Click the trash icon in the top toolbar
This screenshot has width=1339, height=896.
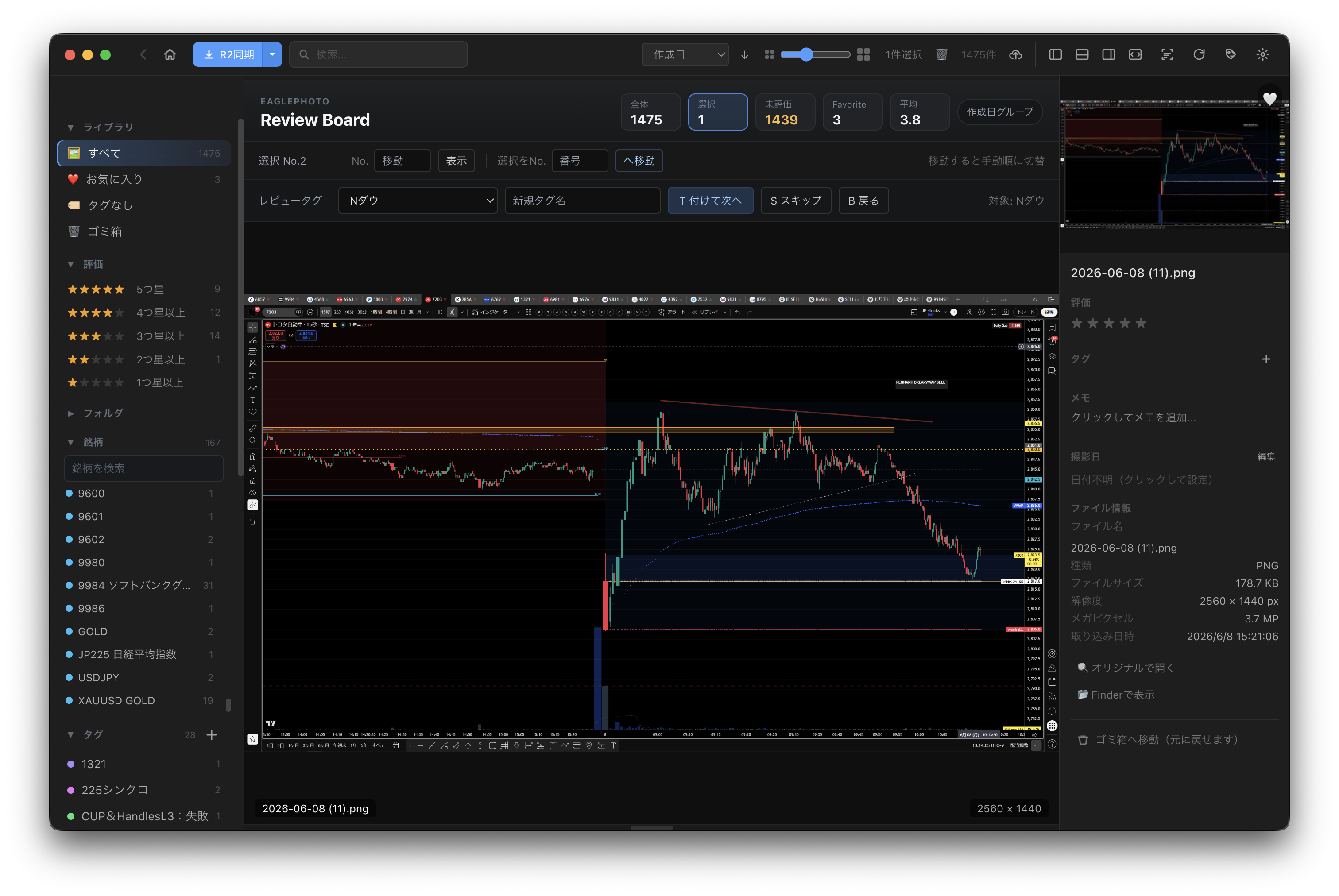tap(941, 54)
